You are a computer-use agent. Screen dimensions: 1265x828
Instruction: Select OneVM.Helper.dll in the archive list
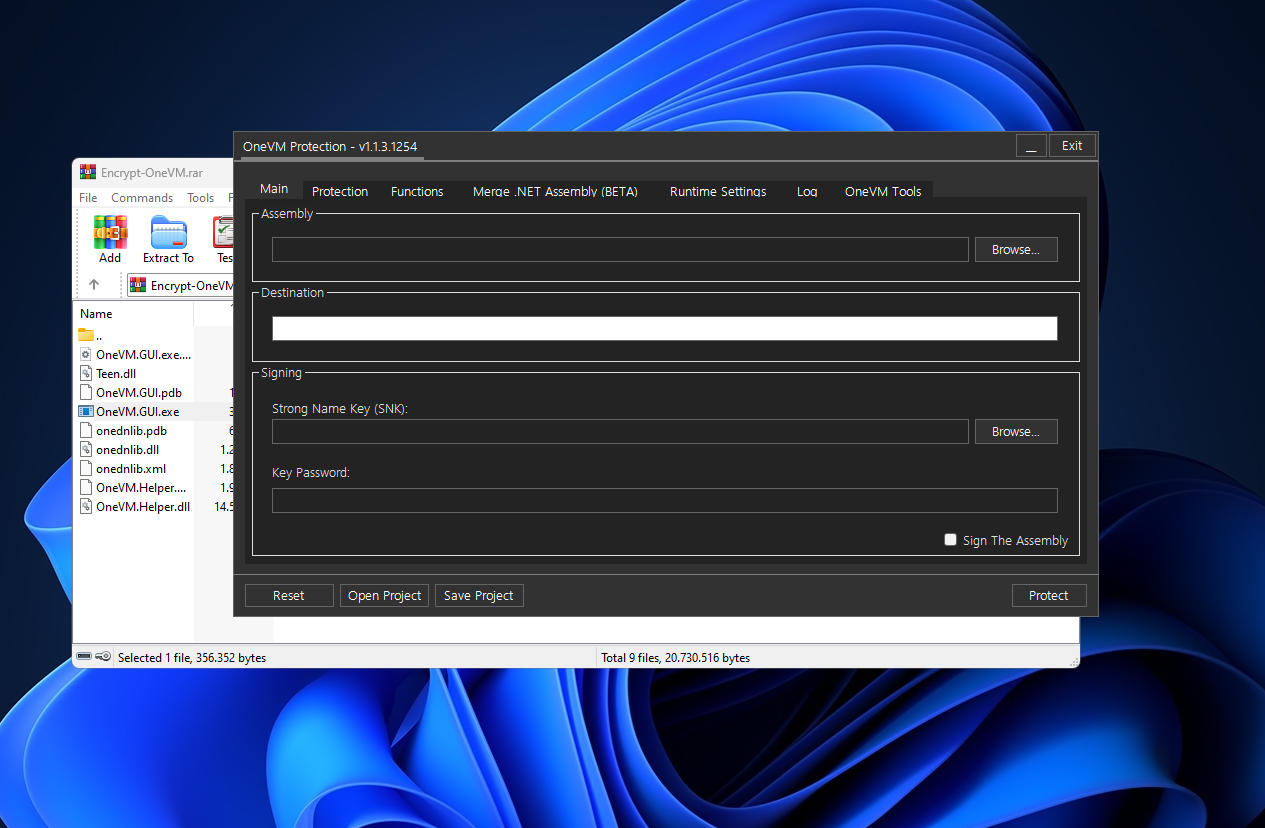click(x=135, y=506)
